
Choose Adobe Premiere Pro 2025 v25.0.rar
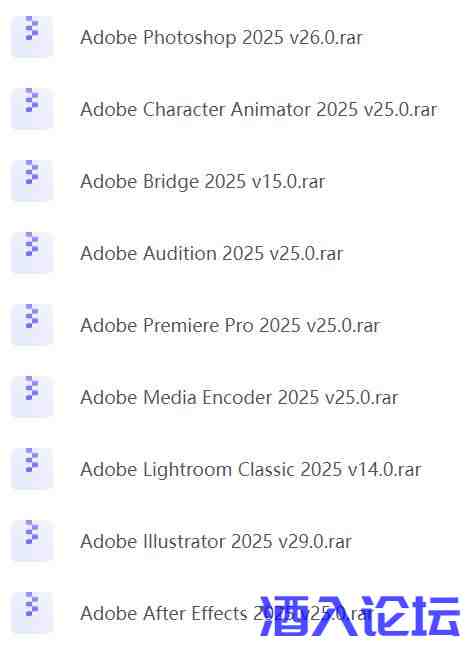230,326
